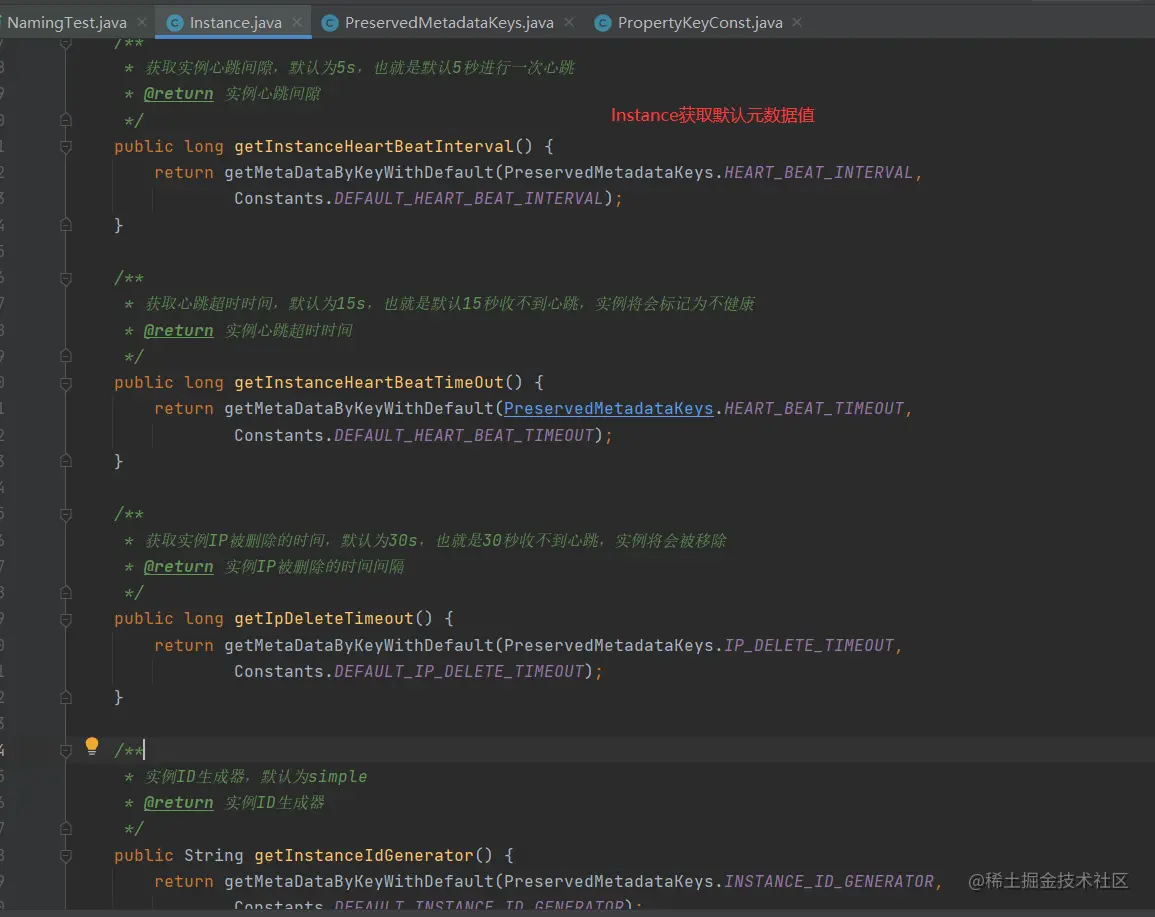This screenshot has width=1155, height=917.
Task: Click the getInstanceHeartBeatTimeOut method name
Action: (x=368, y=383)
